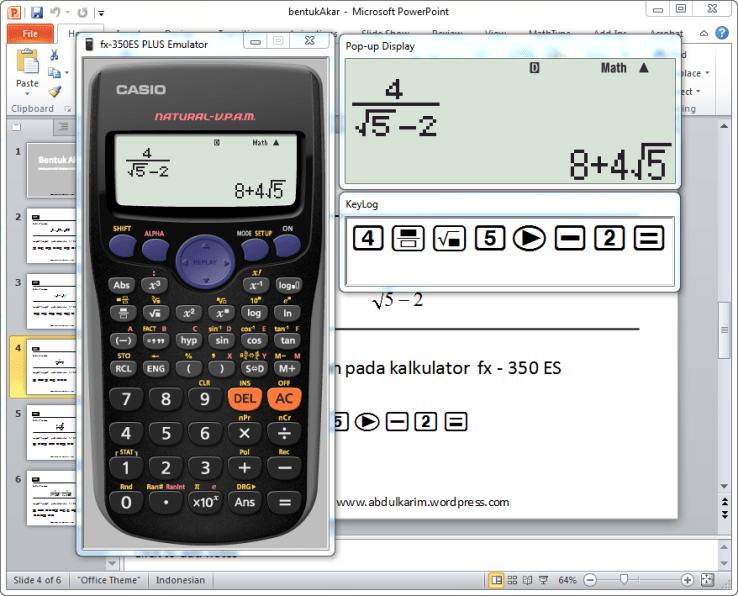Click the calculator MODE SETUP key
Screen dimensions: 738x596
point(255,250)
